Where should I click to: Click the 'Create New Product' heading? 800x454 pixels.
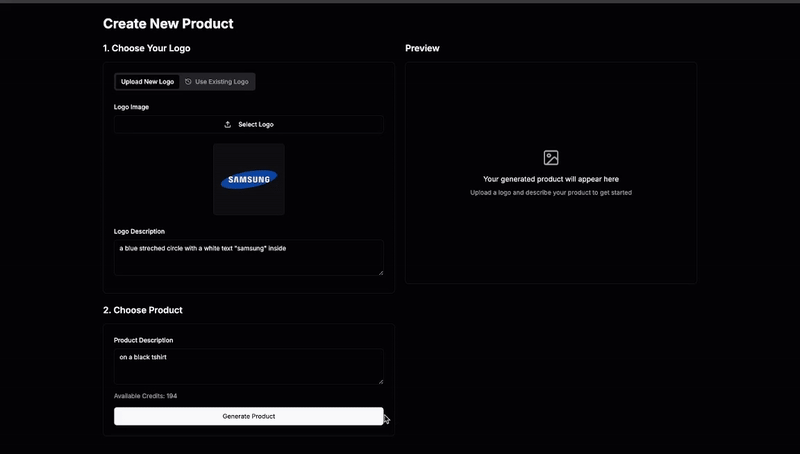click(168, 23)
